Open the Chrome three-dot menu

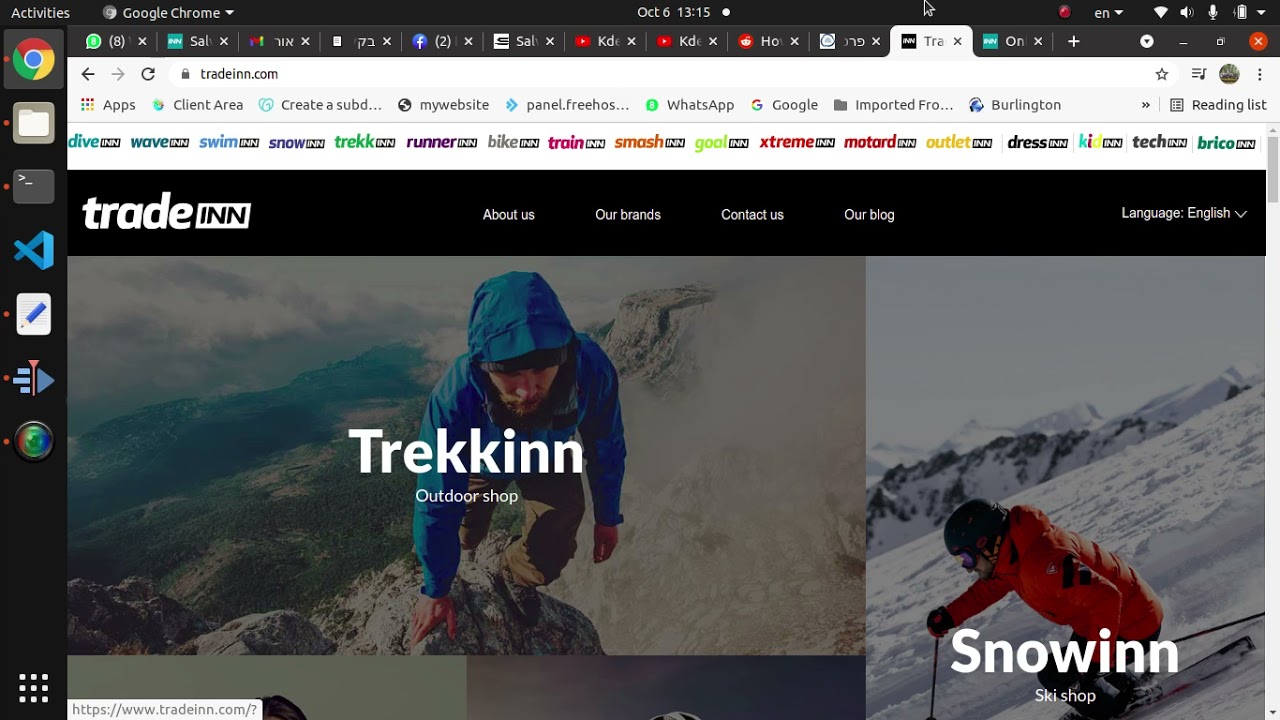tap(1259, 74)
